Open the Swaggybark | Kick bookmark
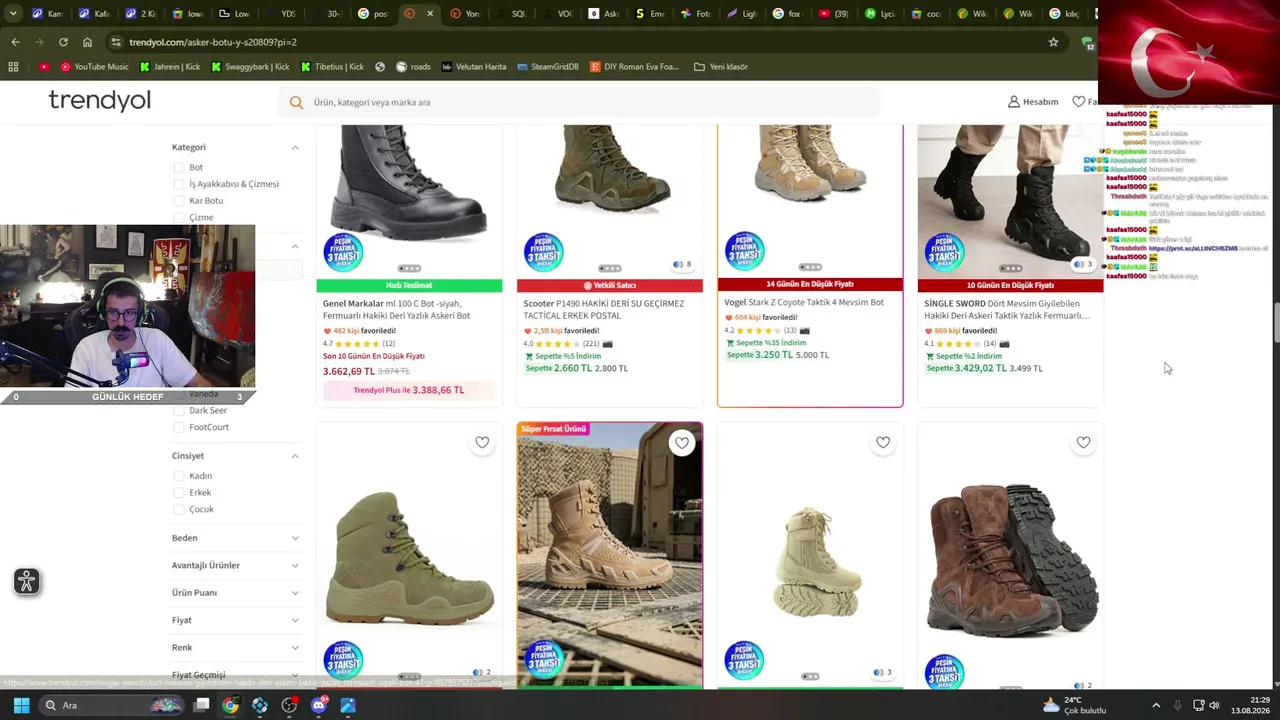Viewport: 1280px width, 720px height. pyautogui.click(x=250, y=67)
